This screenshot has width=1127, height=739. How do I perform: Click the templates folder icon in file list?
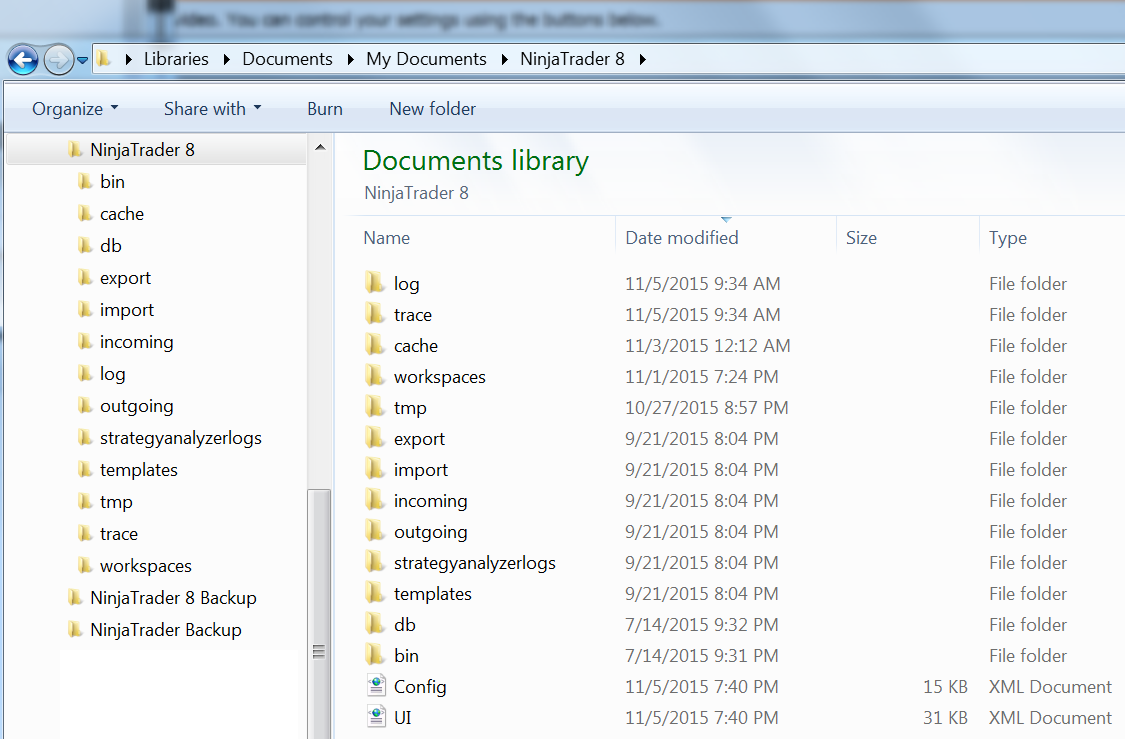(374, 592)
